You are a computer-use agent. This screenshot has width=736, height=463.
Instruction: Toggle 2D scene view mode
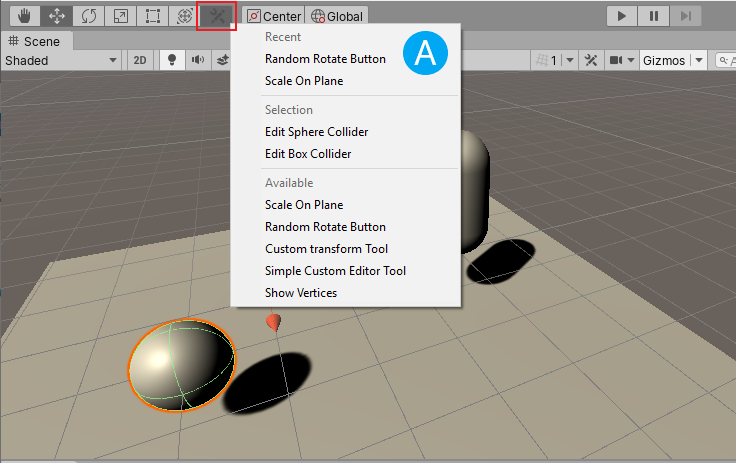pyautogui.click(x=140, y=61)
